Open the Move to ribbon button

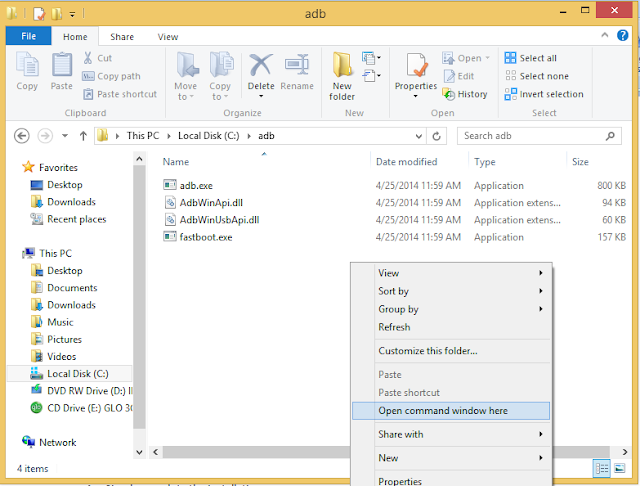[186, 76]
